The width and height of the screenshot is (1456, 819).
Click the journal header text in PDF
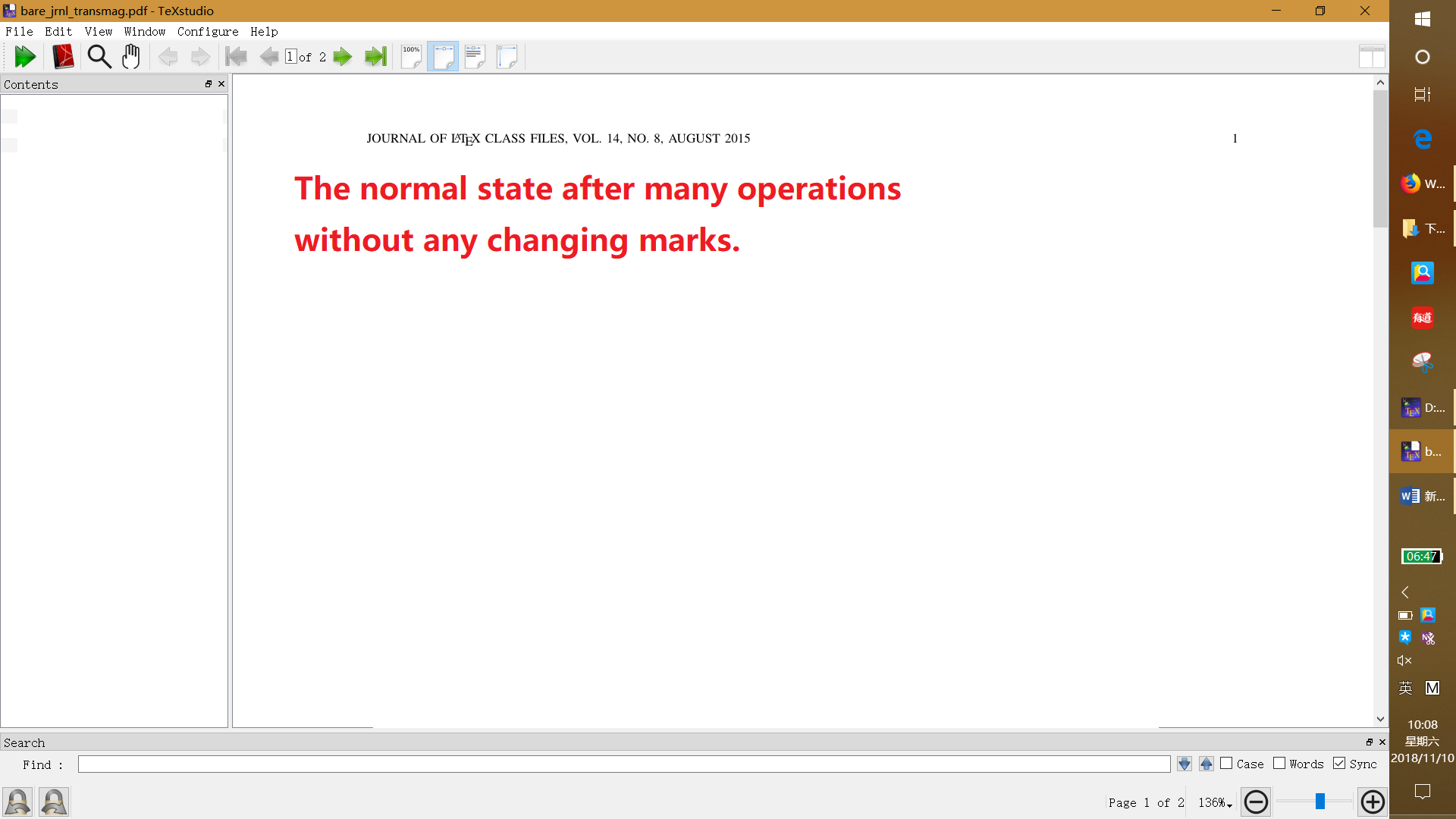click(558, 138)
